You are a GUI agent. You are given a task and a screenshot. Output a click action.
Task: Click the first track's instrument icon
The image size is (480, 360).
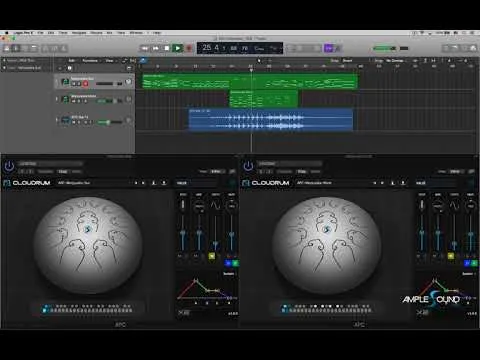tap(65, 82)
